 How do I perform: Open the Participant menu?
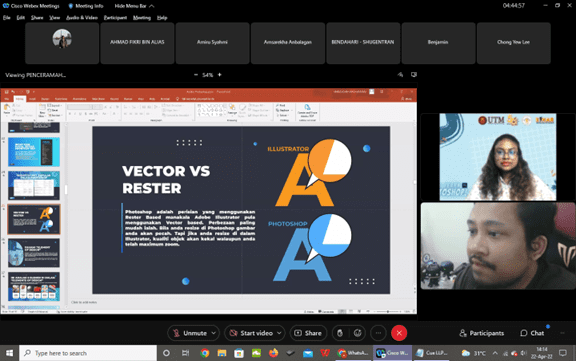point(115,18)
